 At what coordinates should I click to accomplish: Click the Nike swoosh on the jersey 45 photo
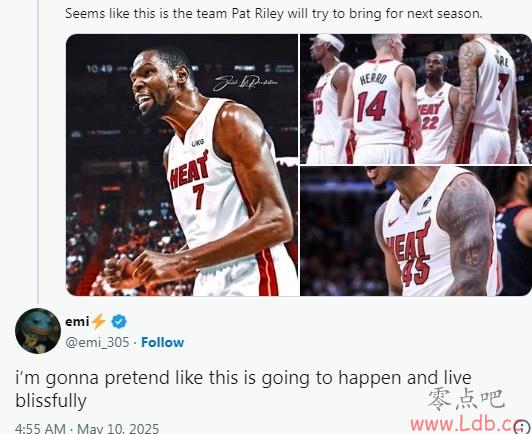tap(393, 222)
